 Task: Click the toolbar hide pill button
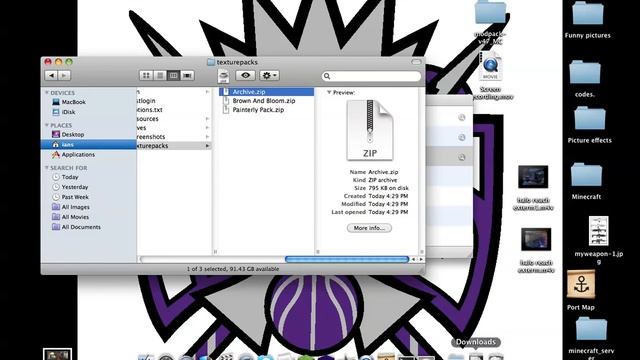pos(416,62)
